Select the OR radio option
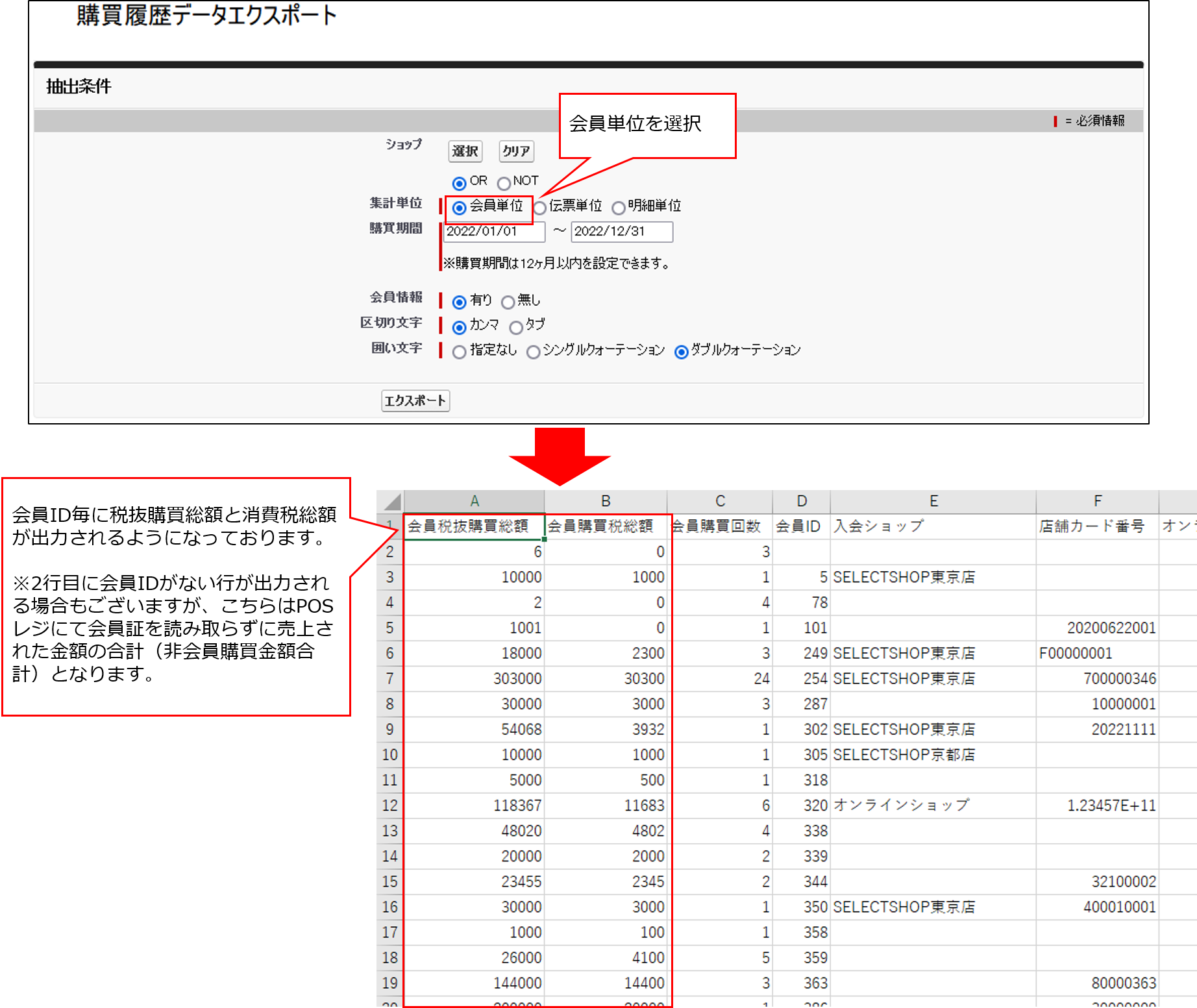 pyautogui.click(x=460, y=182)
